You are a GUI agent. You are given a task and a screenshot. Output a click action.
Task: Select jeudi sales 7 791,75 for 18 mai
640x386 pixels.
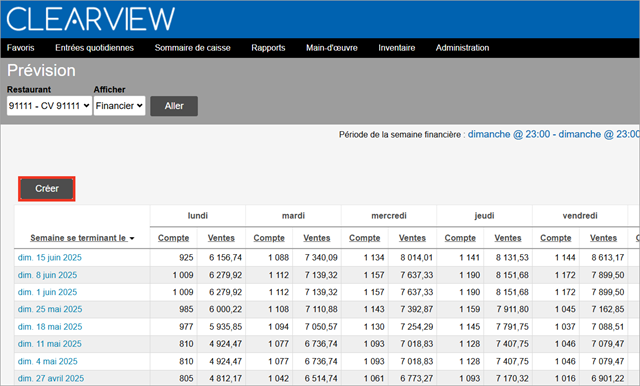(x=512, y=327)
